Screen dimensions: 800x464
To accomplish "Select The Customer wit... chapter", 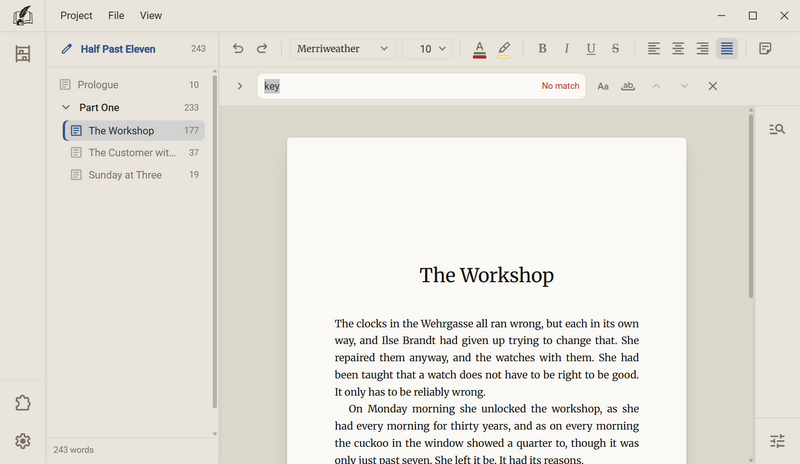I will pyautogui.click(x=134, y=153).
